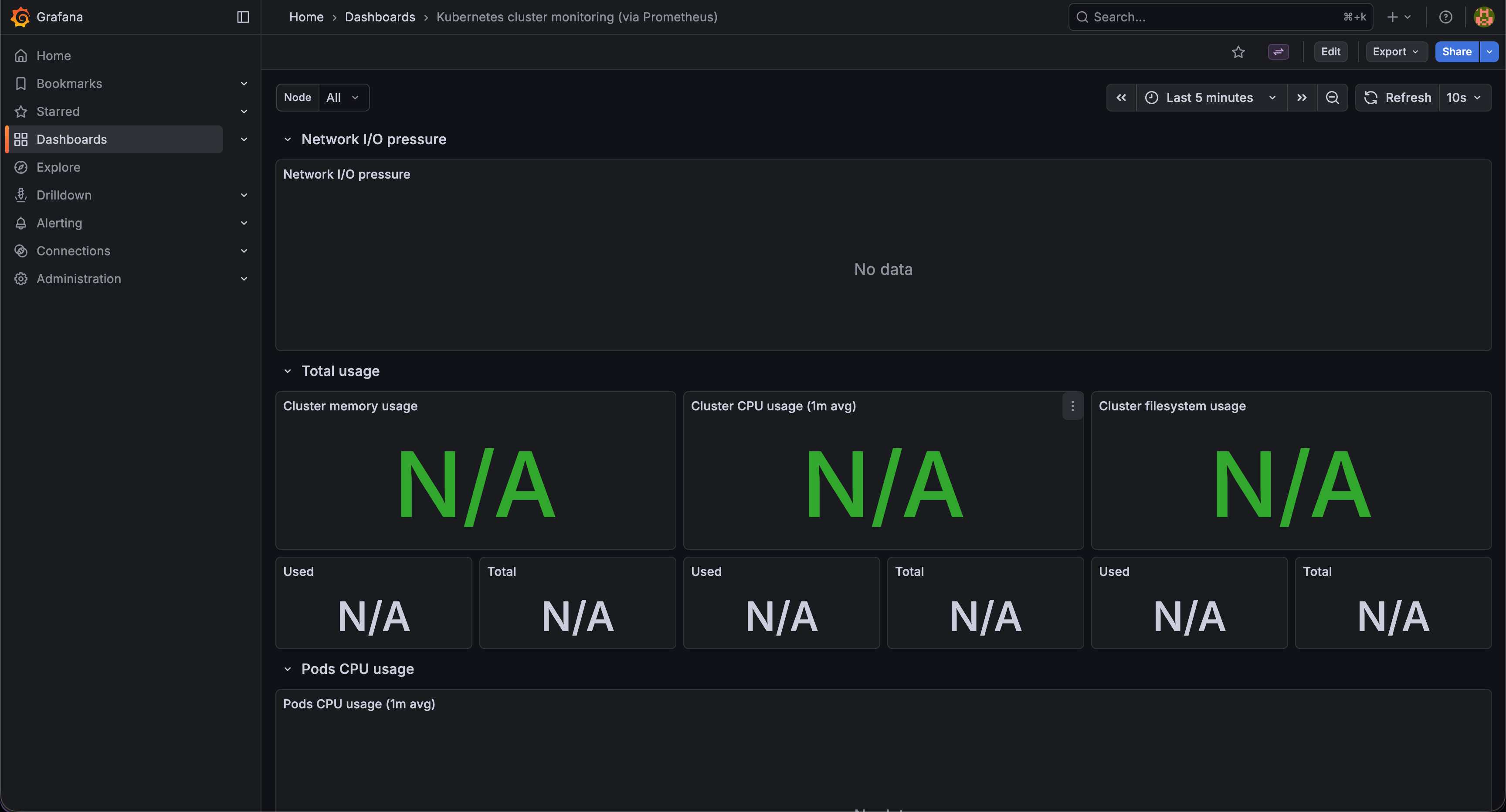Shift time range forwards

[1301, 98]
